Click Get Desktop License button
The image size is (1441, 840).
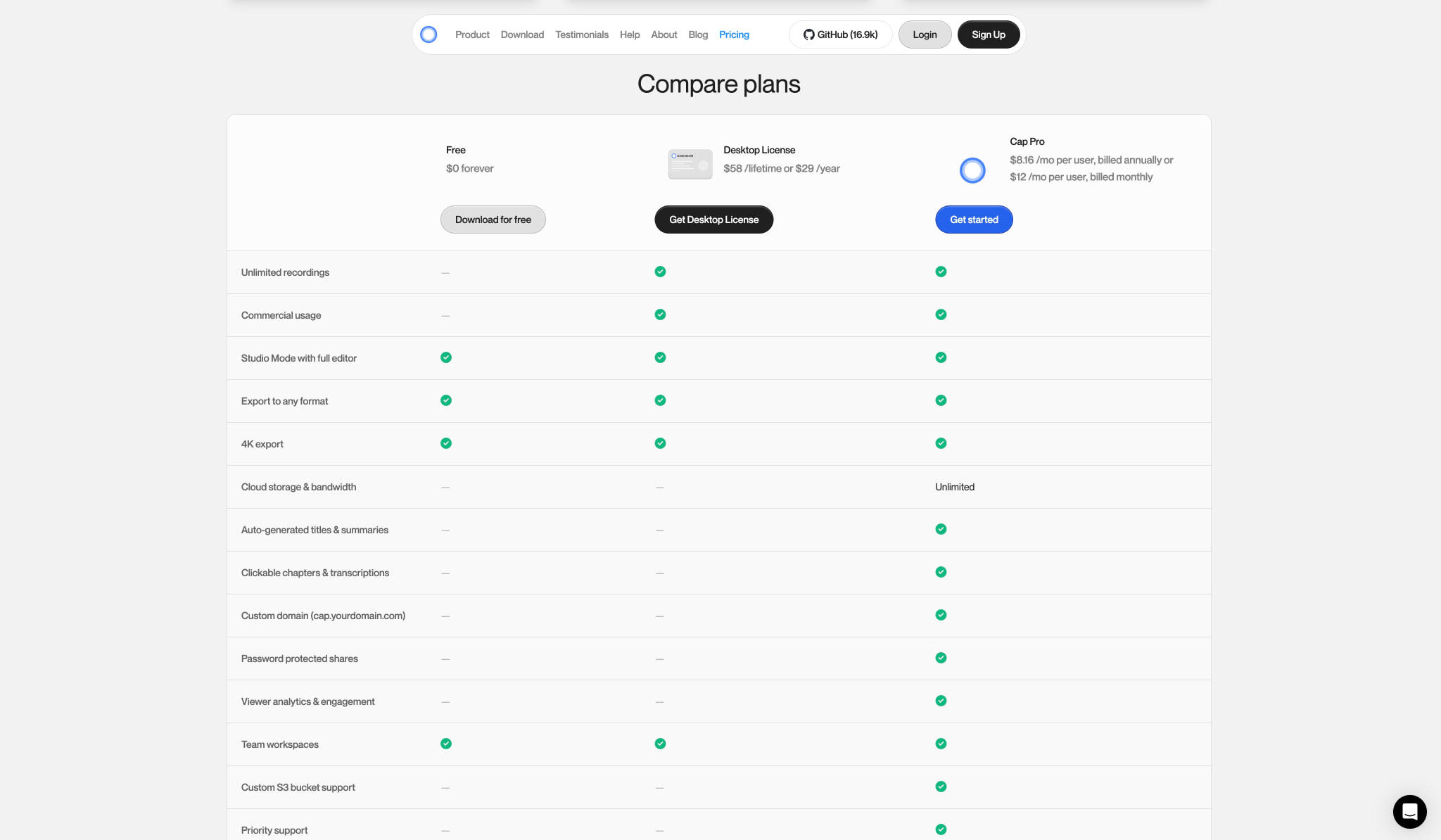(x=714, y=219)
